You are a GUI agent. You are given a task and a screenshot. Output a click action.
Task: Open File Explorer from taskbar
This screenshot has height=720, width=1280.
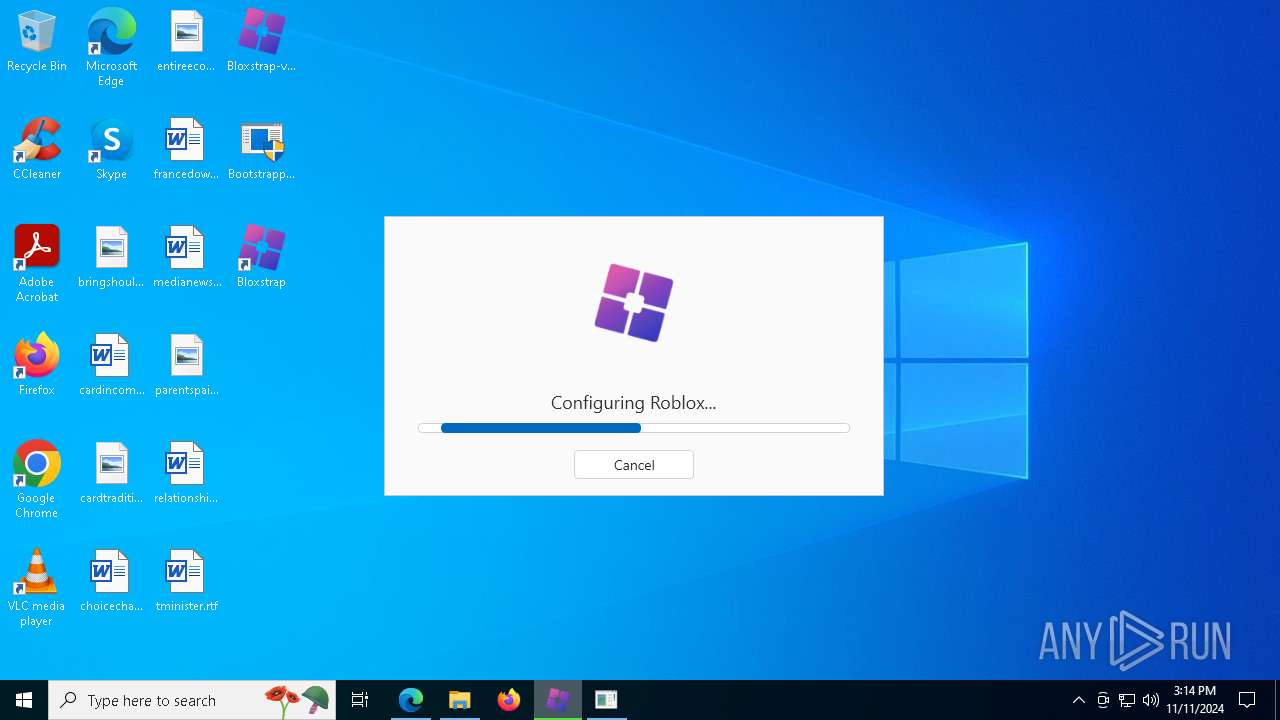460,700
